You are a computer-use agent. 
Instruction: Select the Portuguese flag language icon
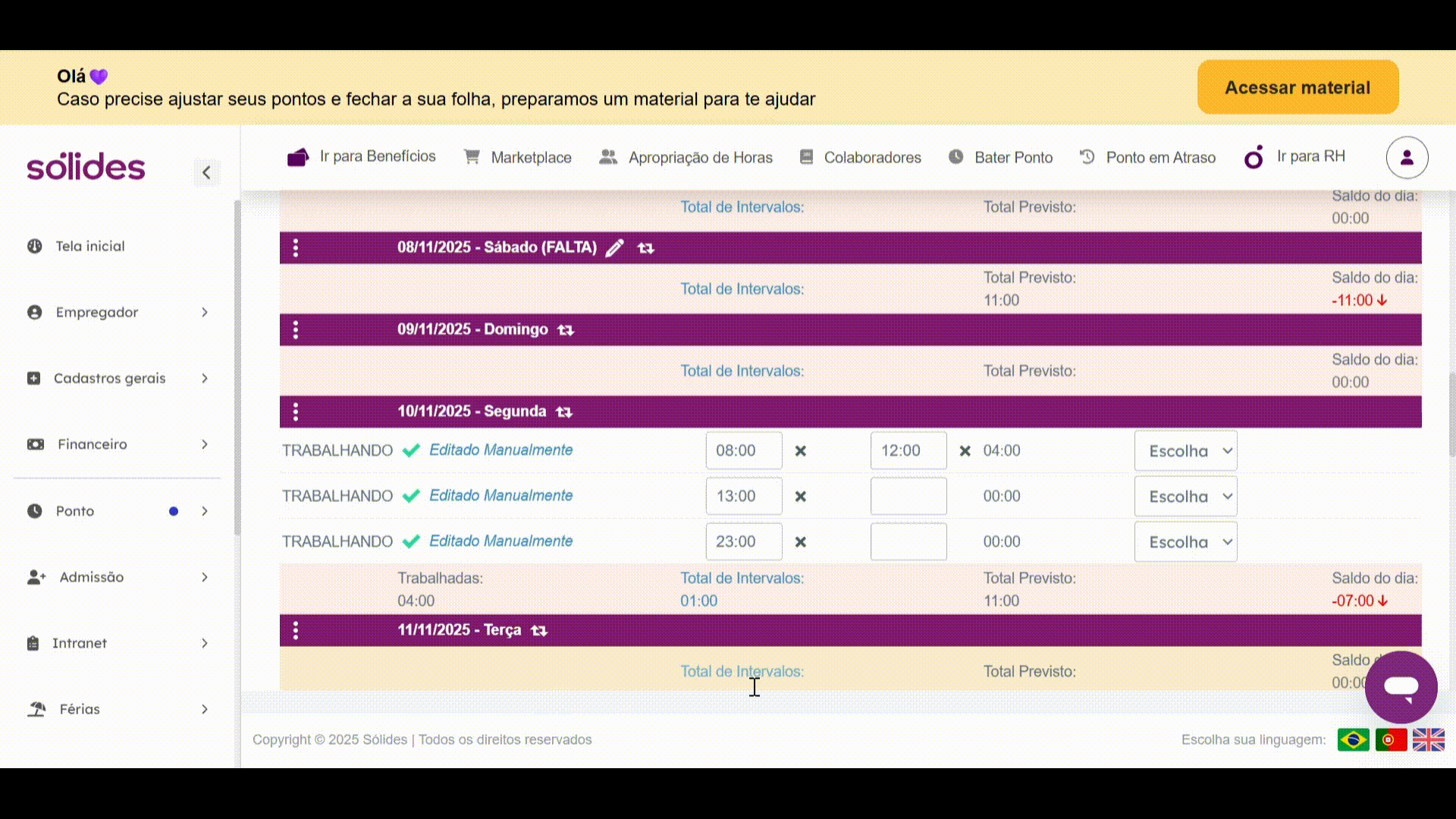tap(1391, 739)
